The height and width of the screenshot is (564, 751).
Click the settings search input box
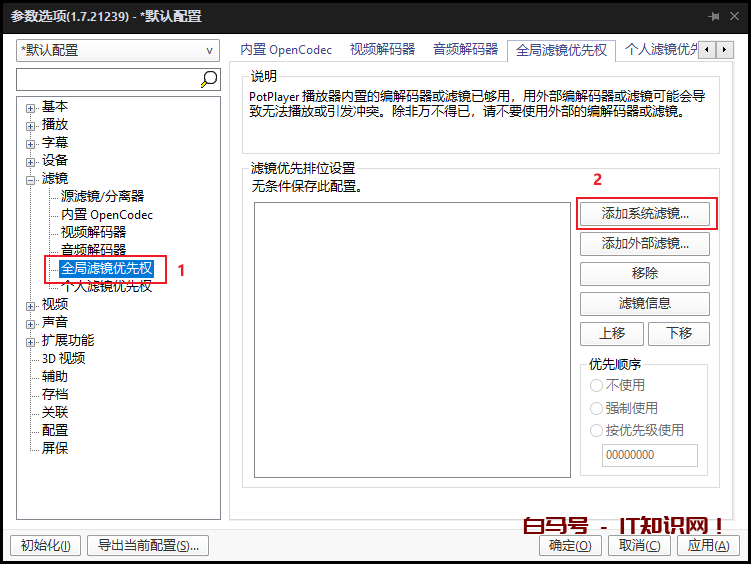108,79
